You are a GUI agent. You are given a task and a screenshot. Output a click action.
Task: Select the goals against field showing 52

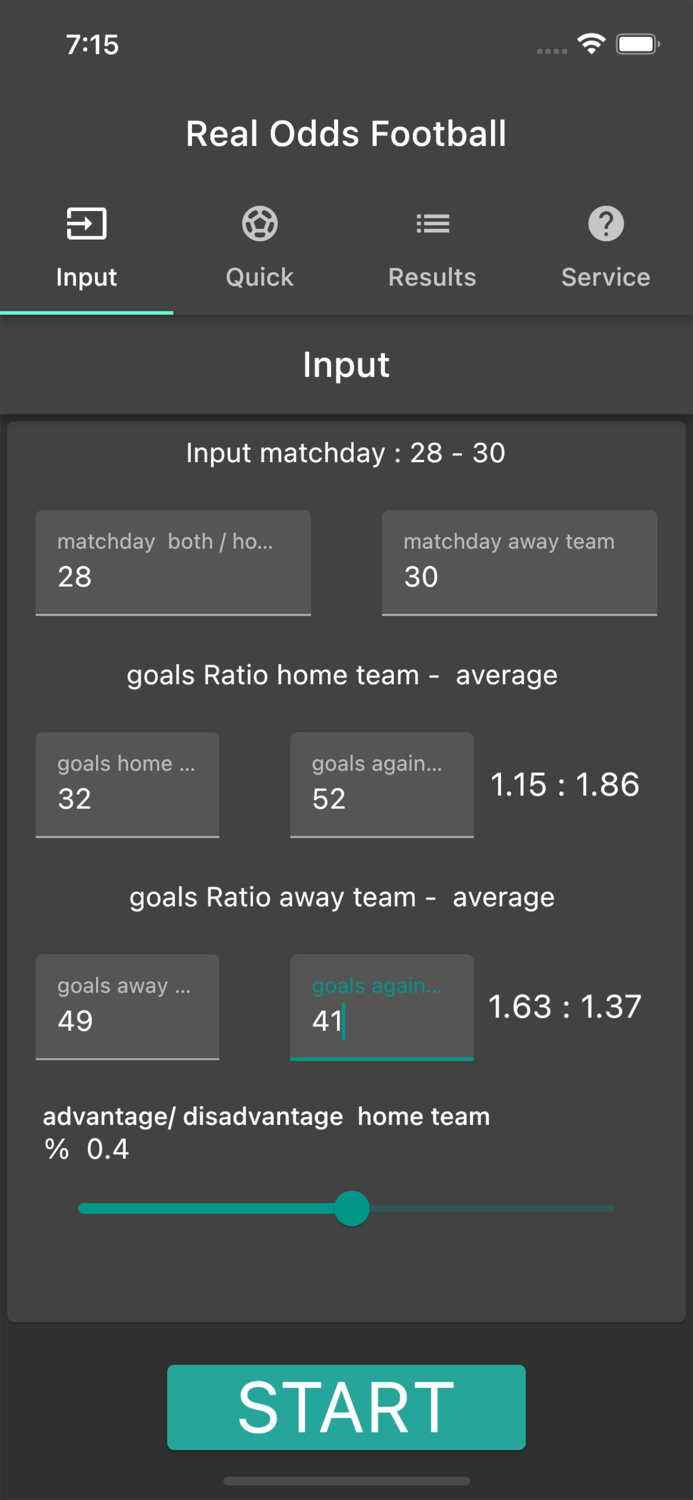[x=381, y=785]
